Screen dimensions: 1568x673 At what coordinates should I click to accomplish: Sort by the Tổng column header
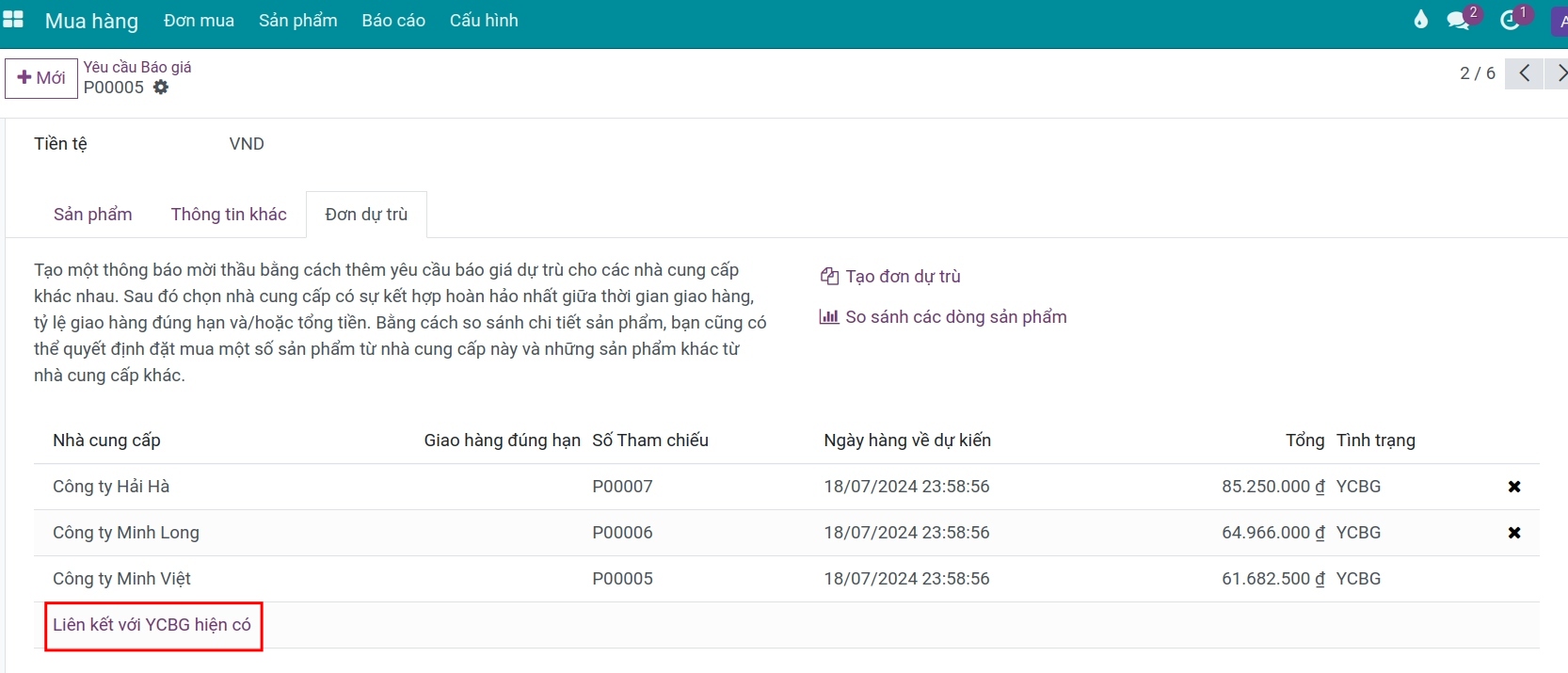[x=1304, y=441]
